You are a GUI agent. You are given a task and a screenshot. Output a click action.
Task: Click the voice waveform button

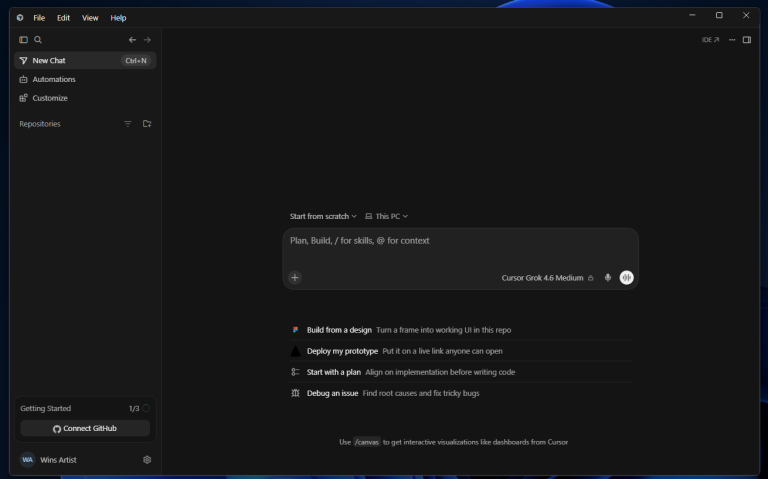point(626,278)
